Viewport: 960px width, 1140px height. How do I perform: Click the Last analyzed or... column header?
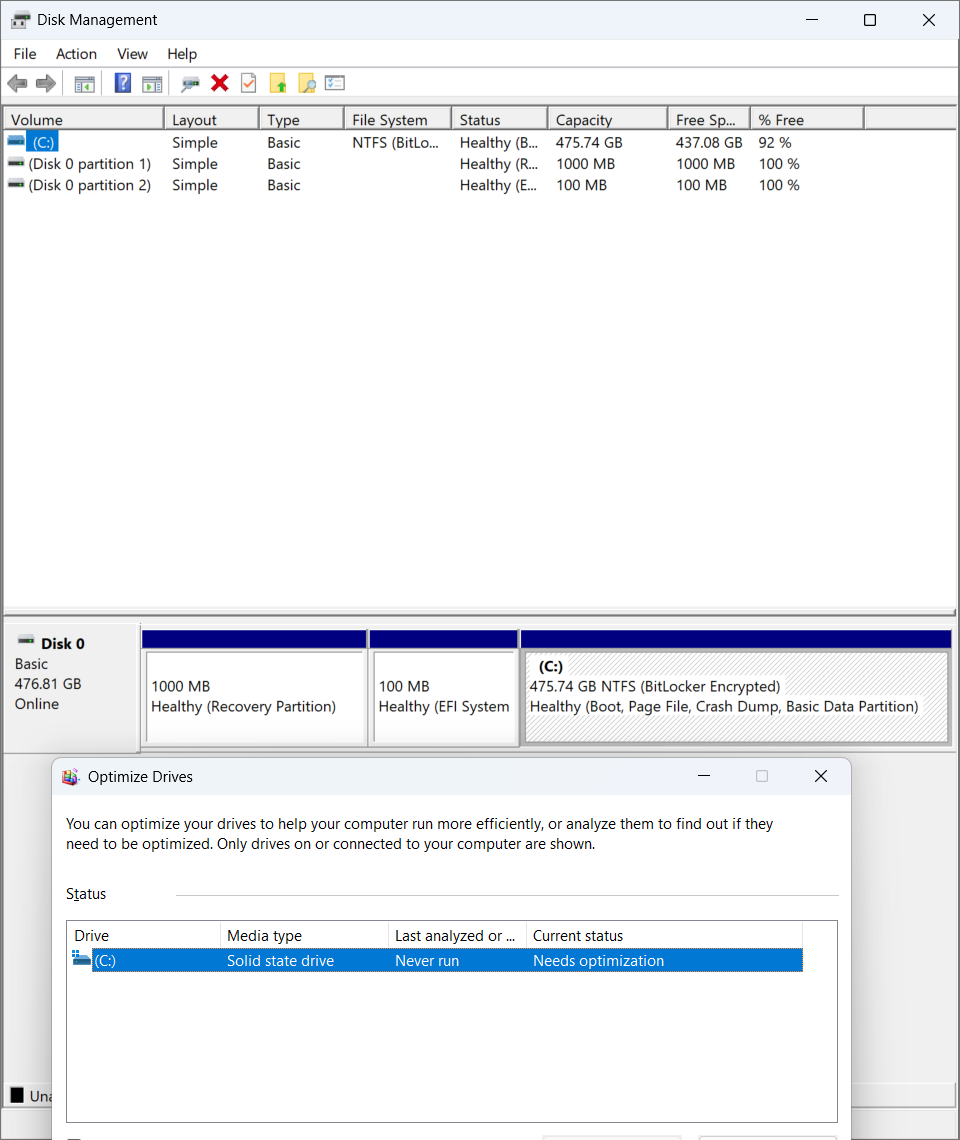[x=457, y=936]
